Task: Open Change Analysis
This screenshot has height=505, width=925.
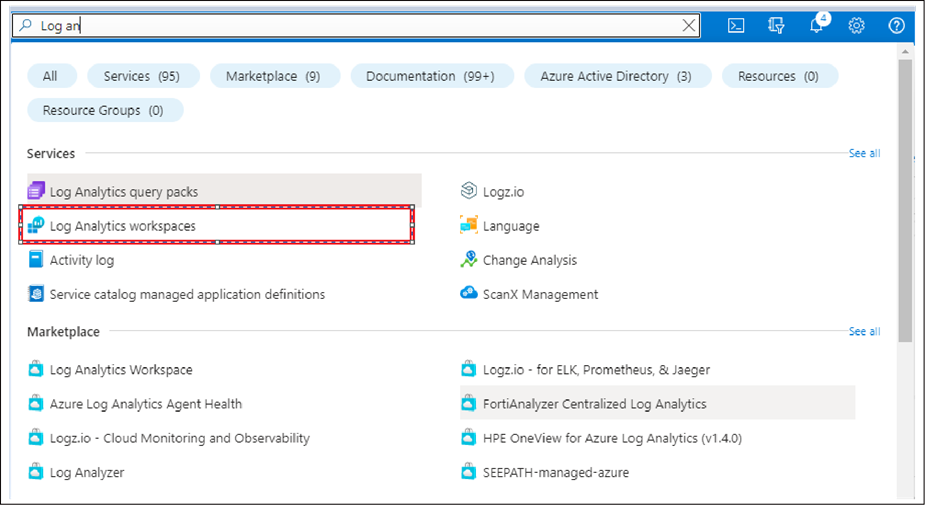Action: tap(530, 260)
